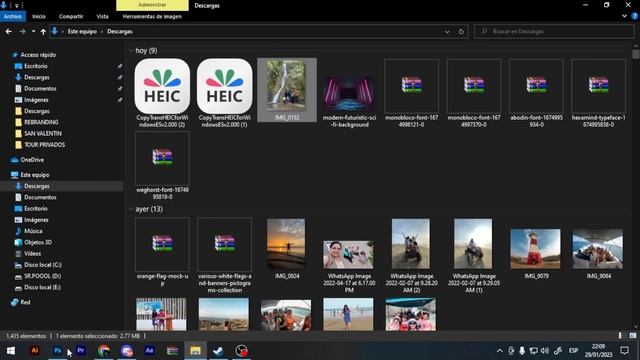The height and width of the screenshot is (360, 640).
Task: Select abodin-font archive file
Action: (x=536, y=93)
